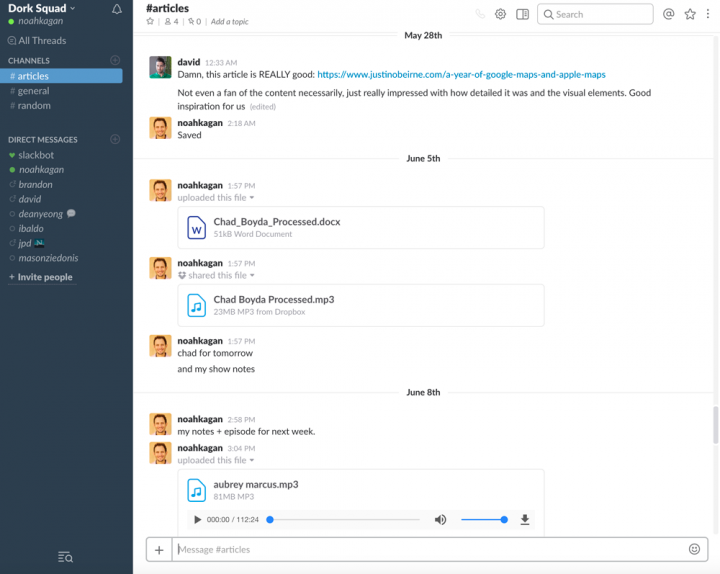720x574 pixels.
Task: Open mentions and reactions @ icon
Action: pos(669,14)
